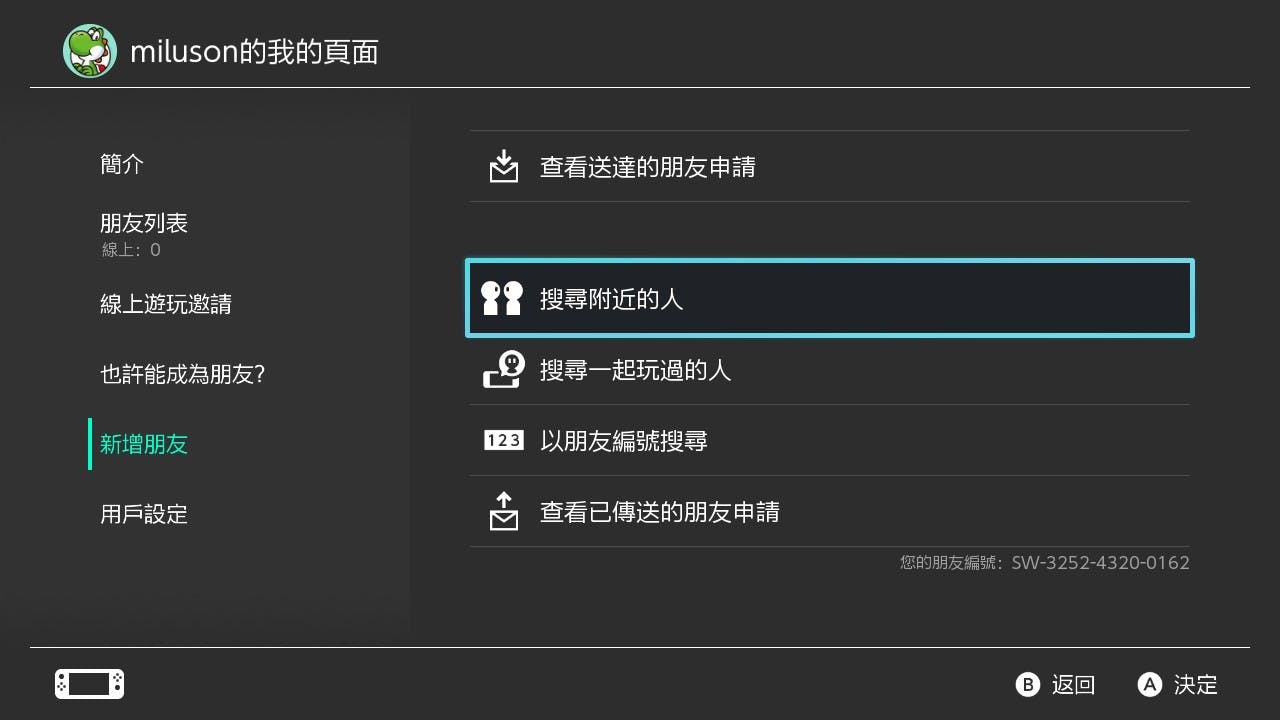Choose 查看送達的朋友申請 option

[x=830, y=166]
